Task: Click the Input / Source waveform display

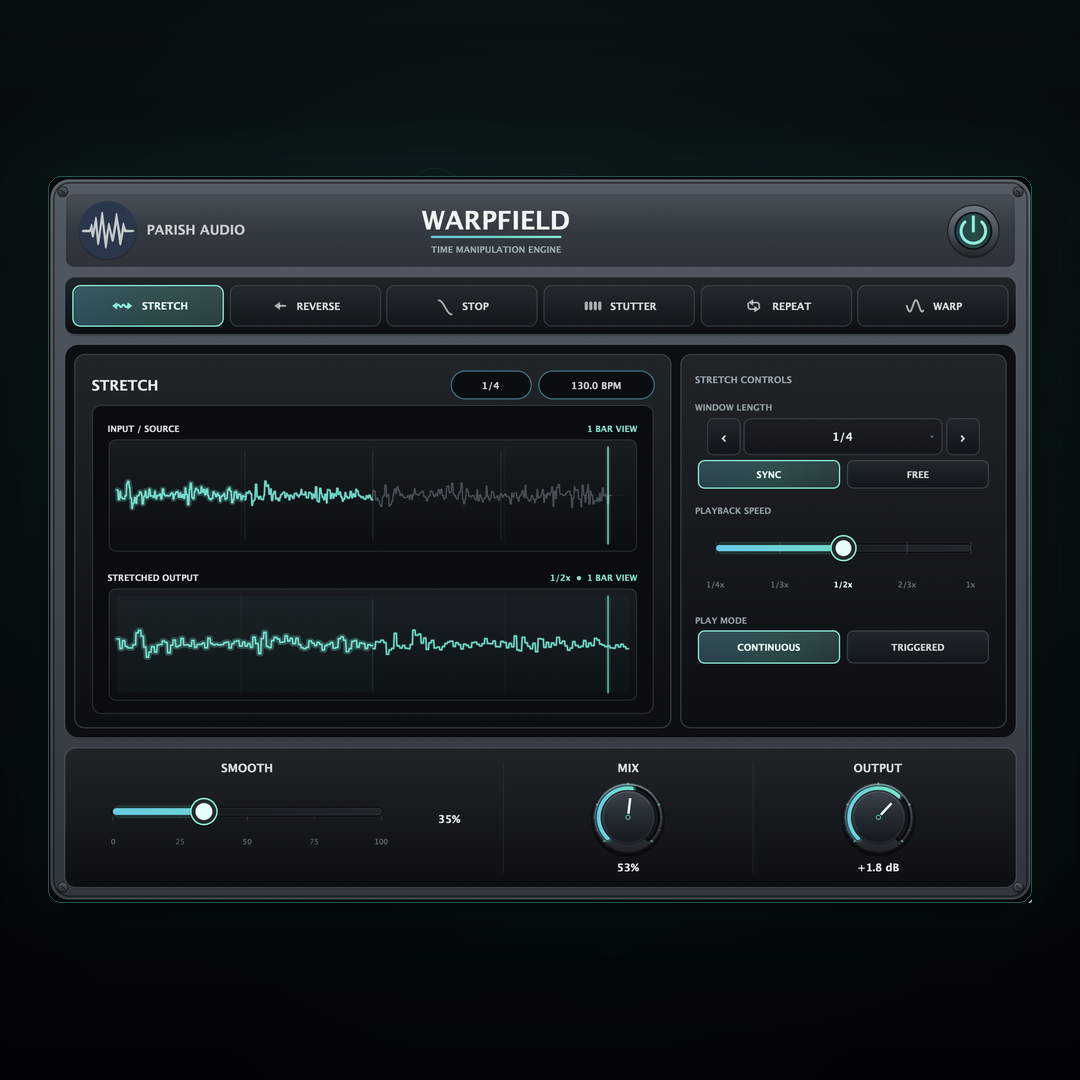Action: coord(373,496)
